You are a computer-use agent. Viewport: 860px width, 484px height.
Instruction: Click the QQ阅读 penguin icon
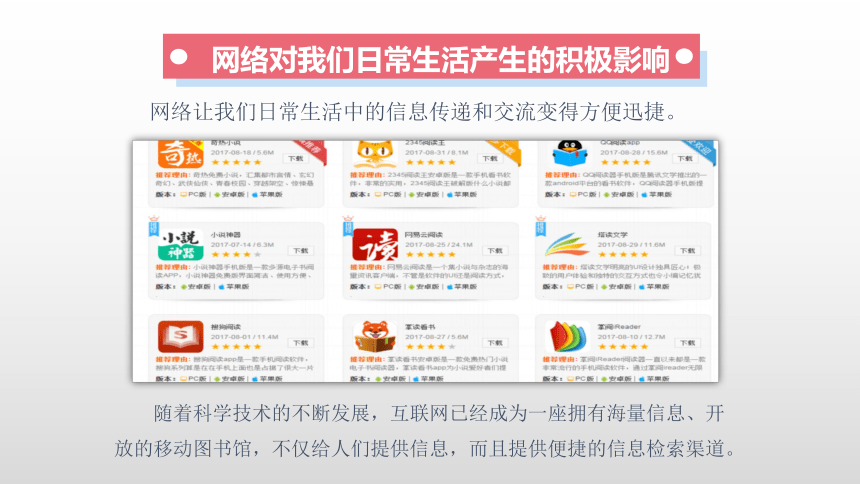click(570, 153)
